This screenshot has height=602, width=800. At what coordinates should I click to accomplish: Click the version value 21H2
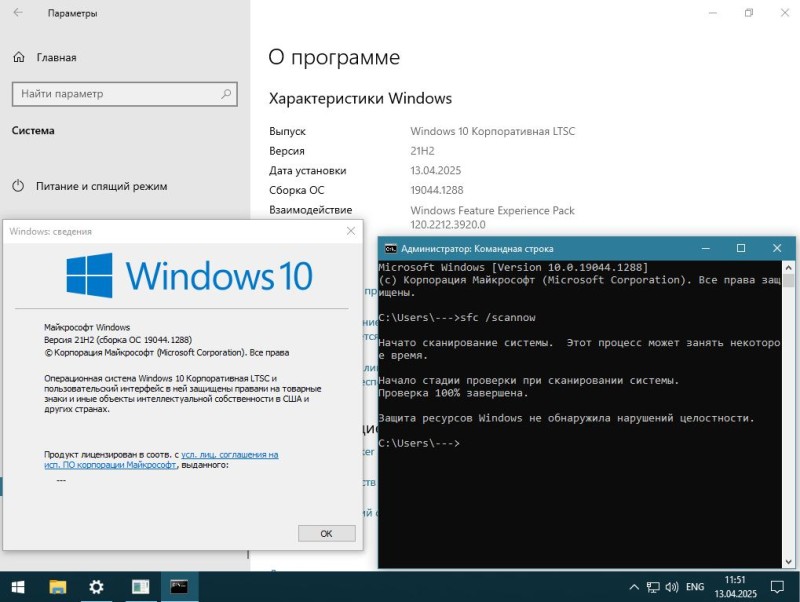click(x=422, y=151)
